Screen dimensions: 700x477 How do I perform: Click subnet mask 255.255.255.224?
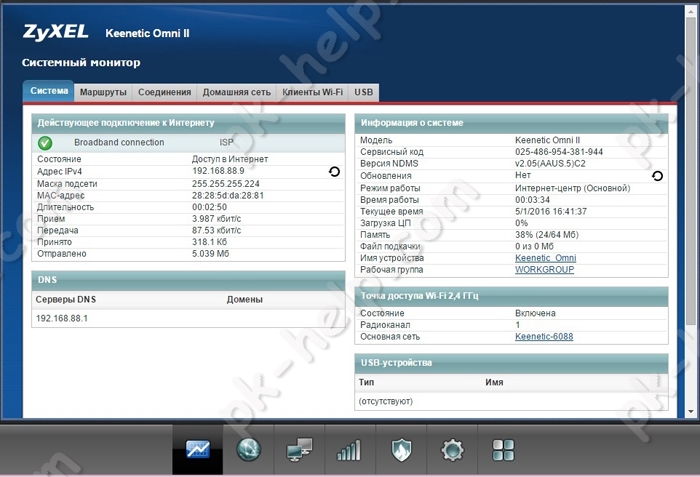[x=226, y=184]
